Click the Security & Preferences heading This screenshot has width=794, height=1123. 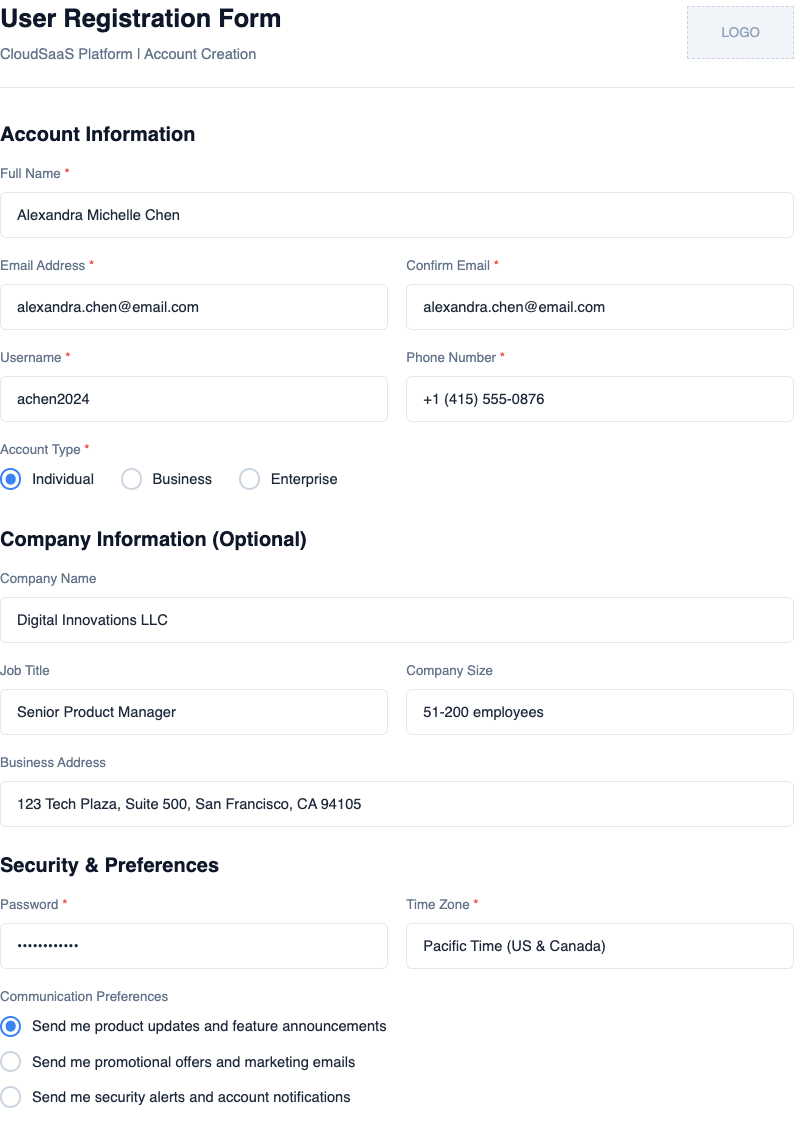coord(110,865)
